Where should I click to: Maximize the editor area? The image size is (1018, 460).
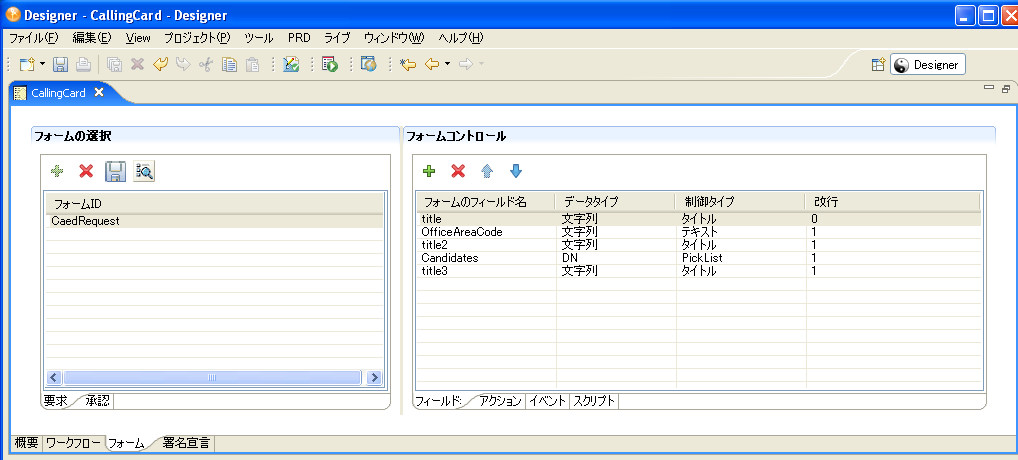pyautogui.click(x=1006, y=88)
